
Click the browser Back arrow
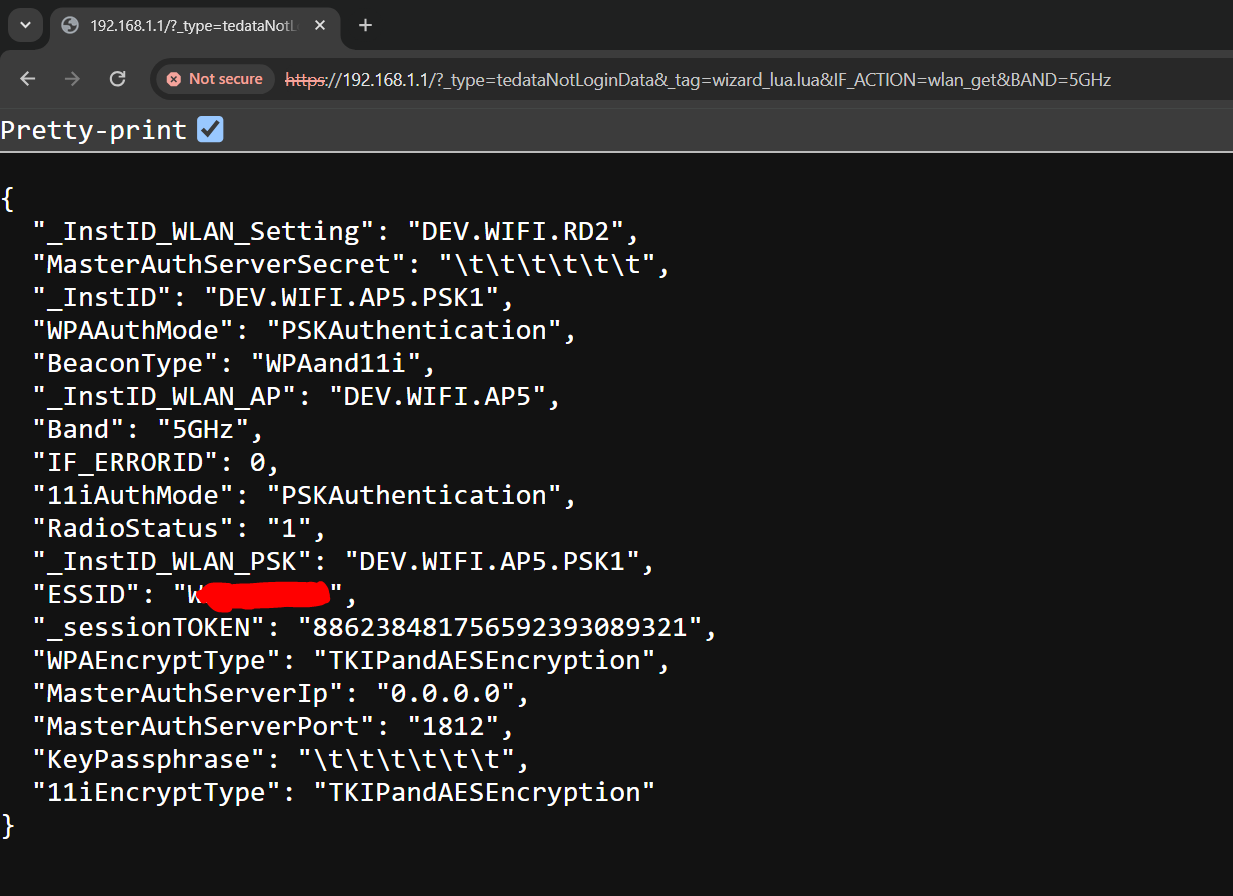click(28, 79)
